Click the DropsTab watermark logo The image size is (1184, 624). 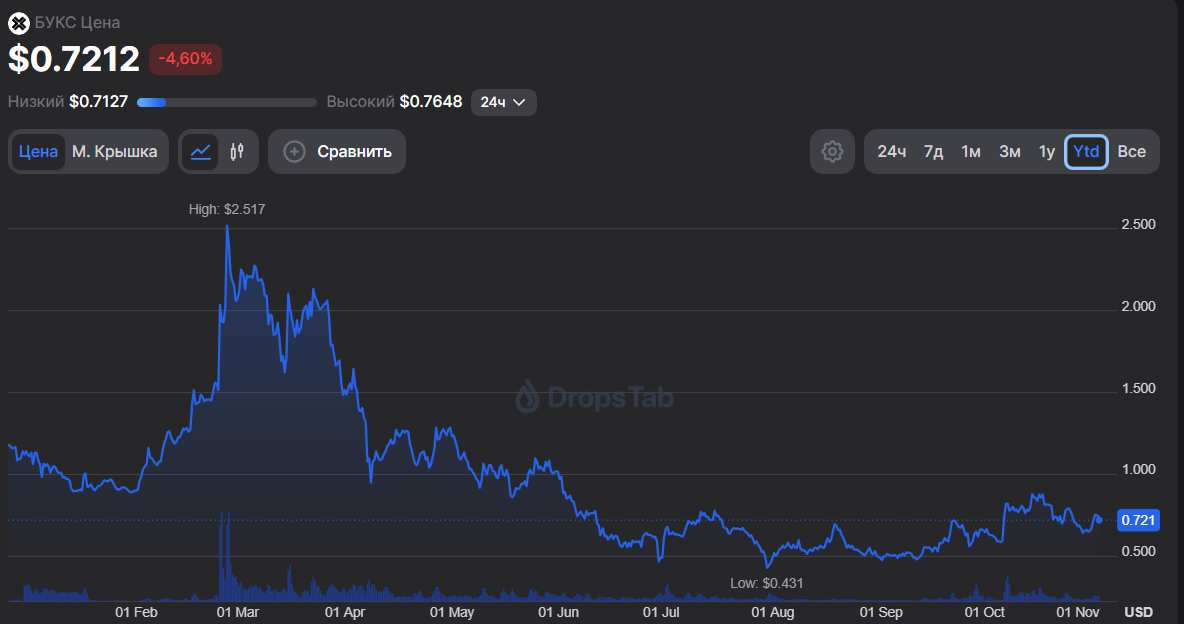point(595,397)
